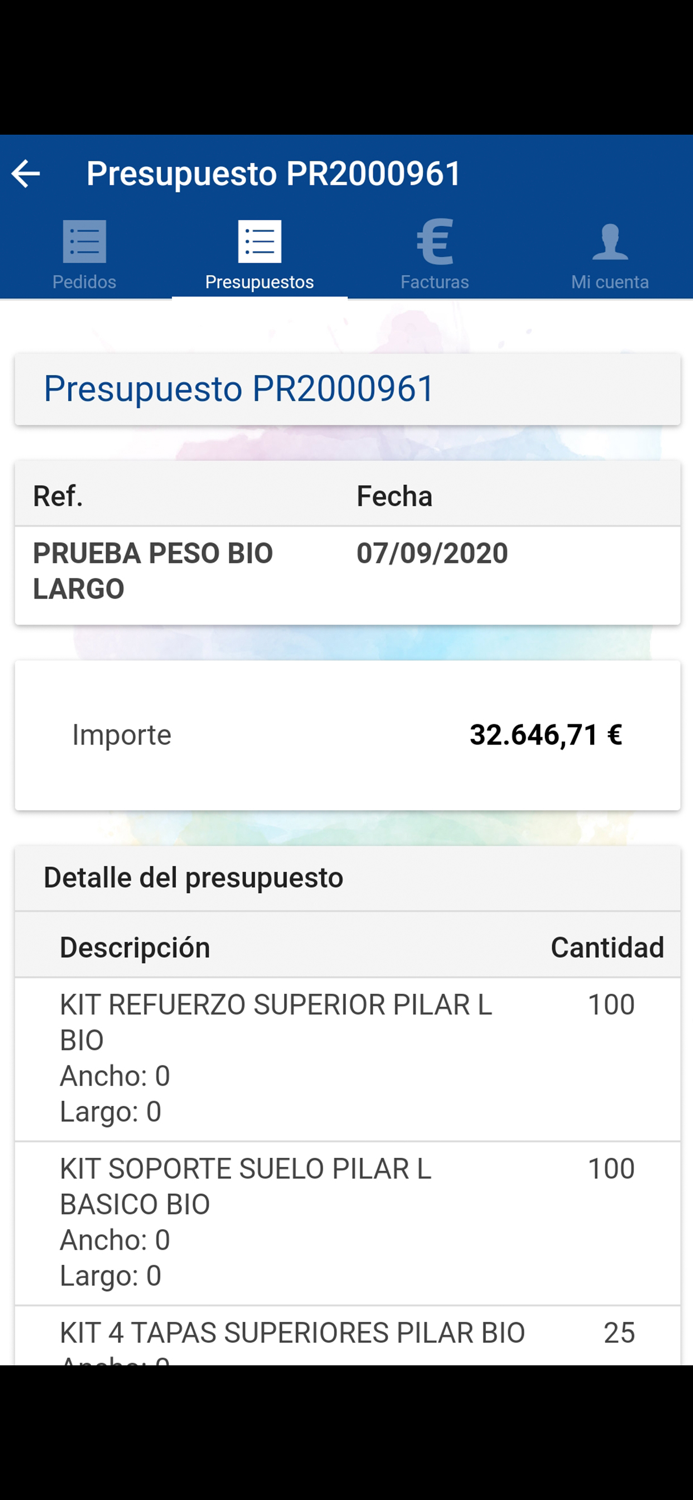Tap the Cantidad column header
The width and height of the screenshot is (693, 1500).
pos(607,948)
